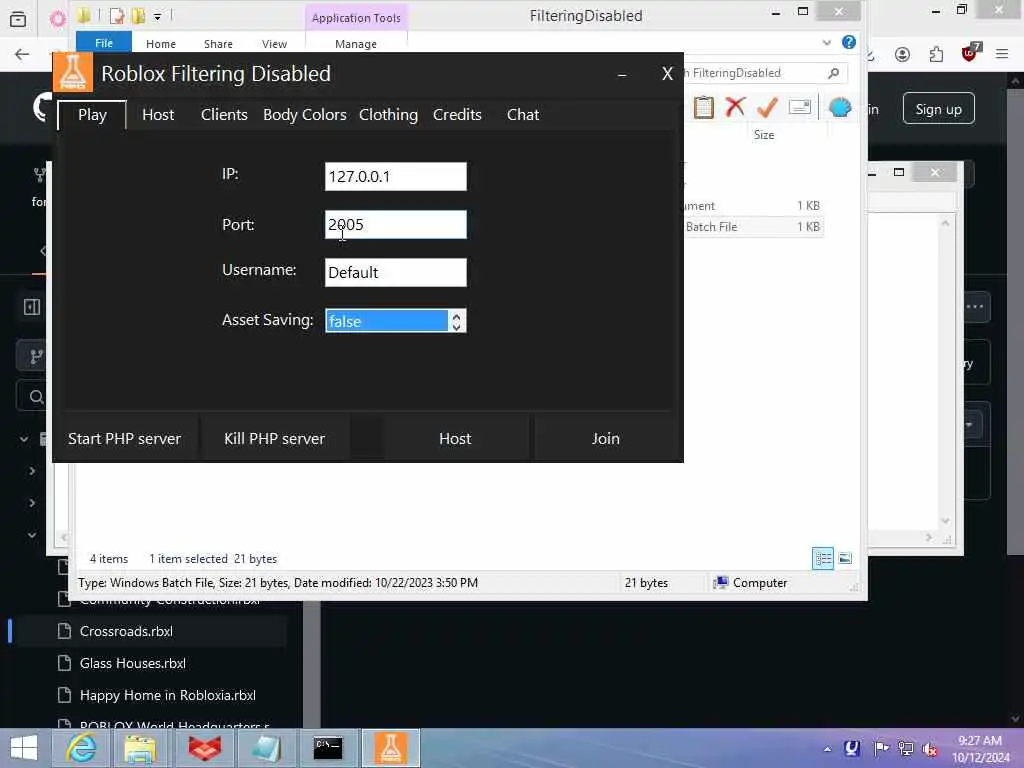This screenshot has width=1024, height=768.
Task: Launch Internet Explorer from the taskbar
Action: pos(82,748)
